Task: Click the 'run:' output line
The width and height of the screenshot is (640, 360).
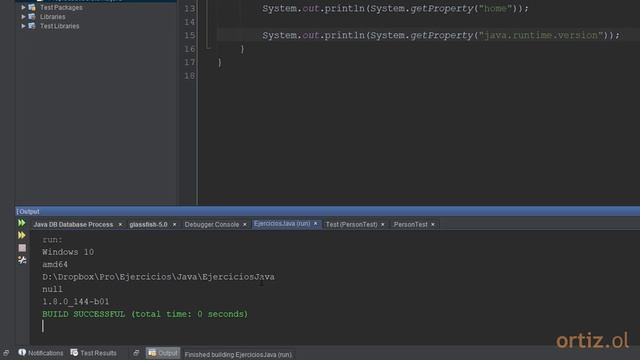Action: click(52, 240)
